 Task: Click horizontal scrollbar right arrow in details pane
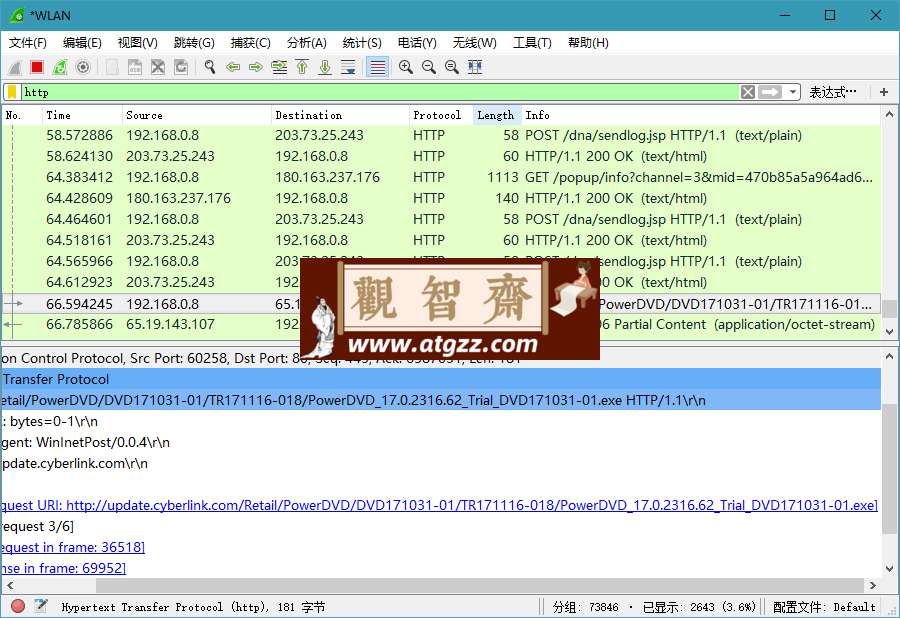tap(872, 586)
